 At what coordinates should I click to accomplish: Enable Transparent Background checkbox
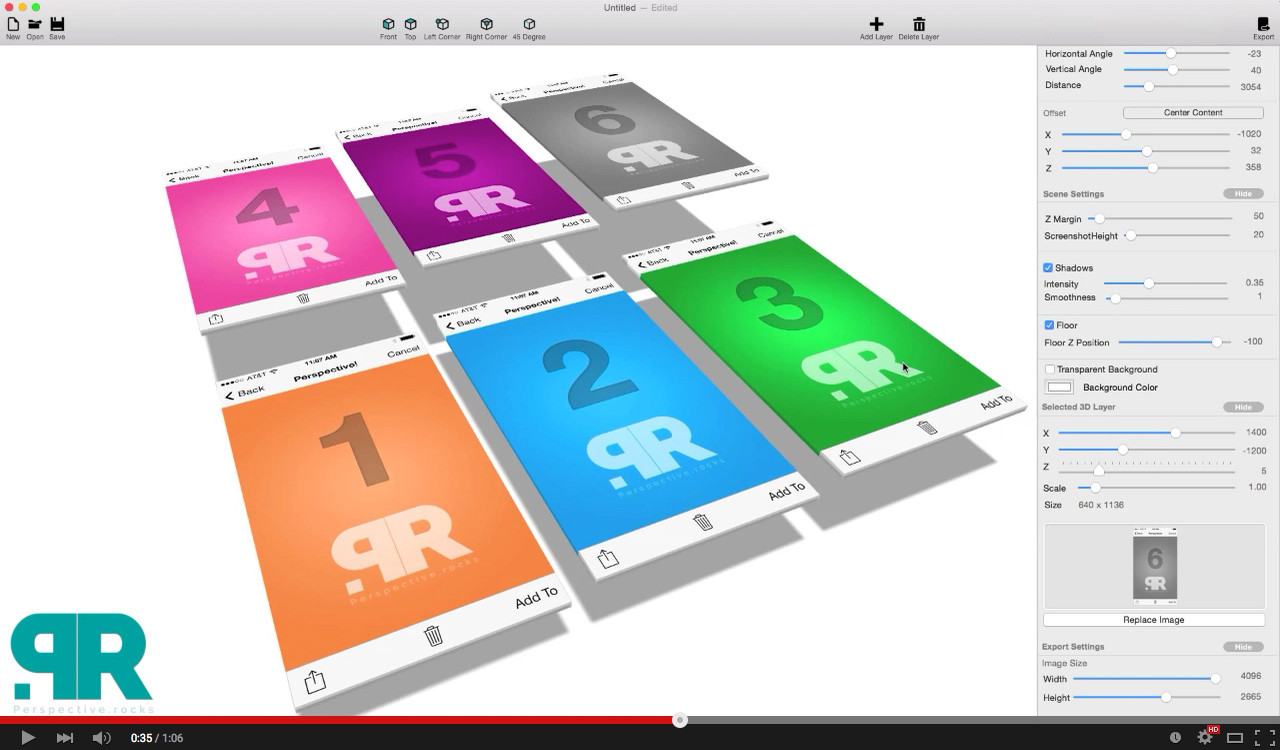pos(1049,369)
